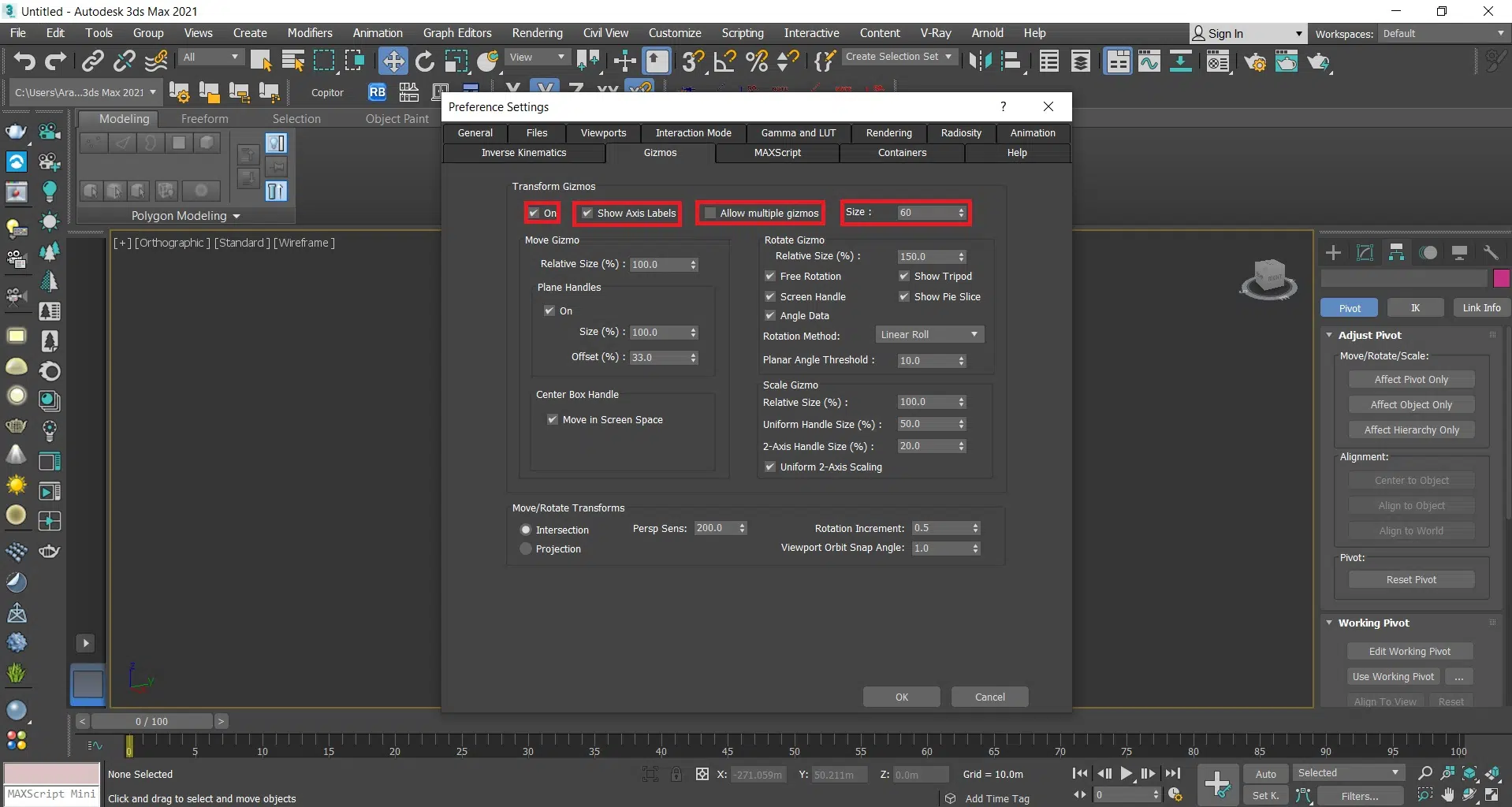Screen dimensions: 1512x807
Task: Enable Allow multiple gizmos checkbox
Action: tap(710, 213)
